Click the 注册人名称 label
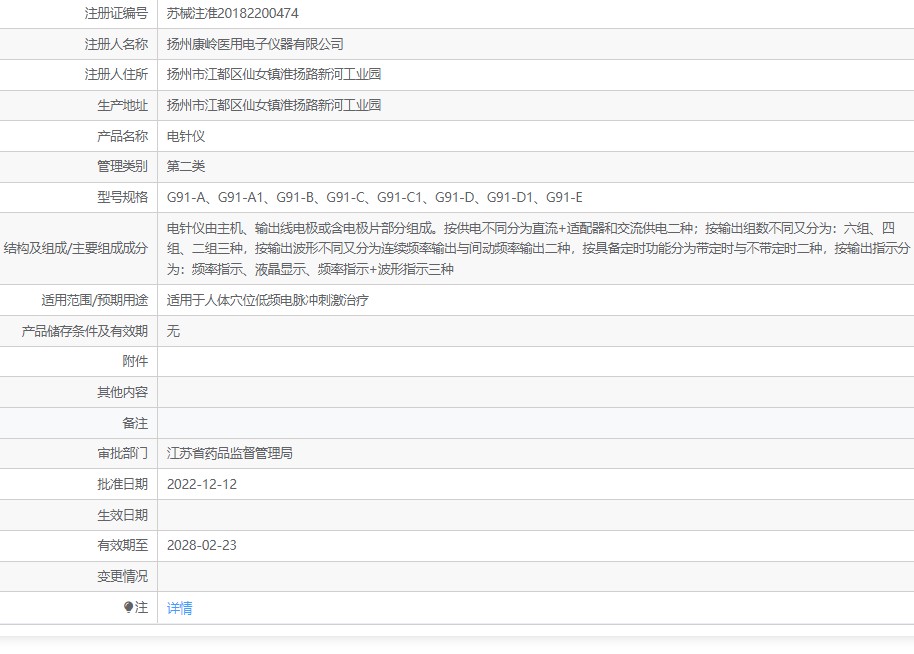This screenshot has width=914, height=654. coord(116,44)
